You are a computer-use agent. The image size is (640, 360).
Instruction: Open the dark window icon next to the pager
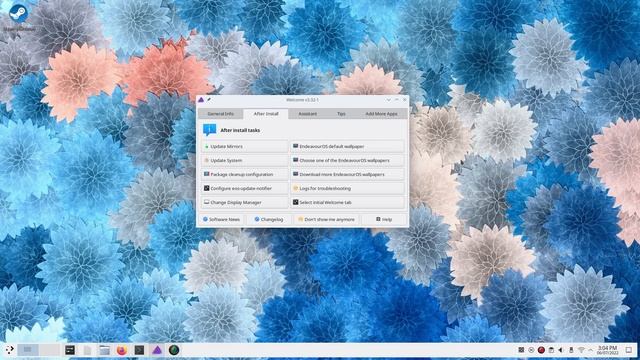(x=70, y=350)
